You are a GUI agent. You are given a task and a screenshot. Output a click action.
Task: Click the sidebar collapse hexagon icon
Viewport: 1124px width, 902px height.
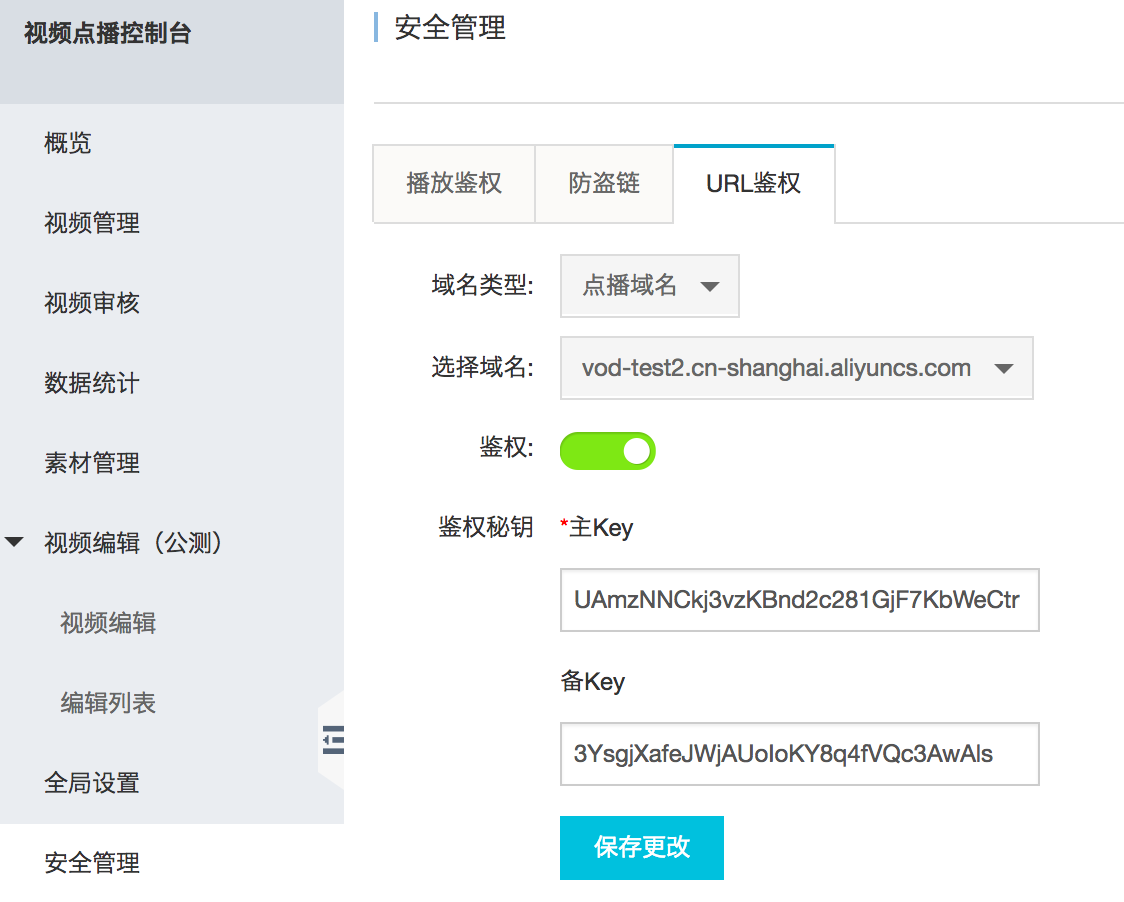[331, 740]
